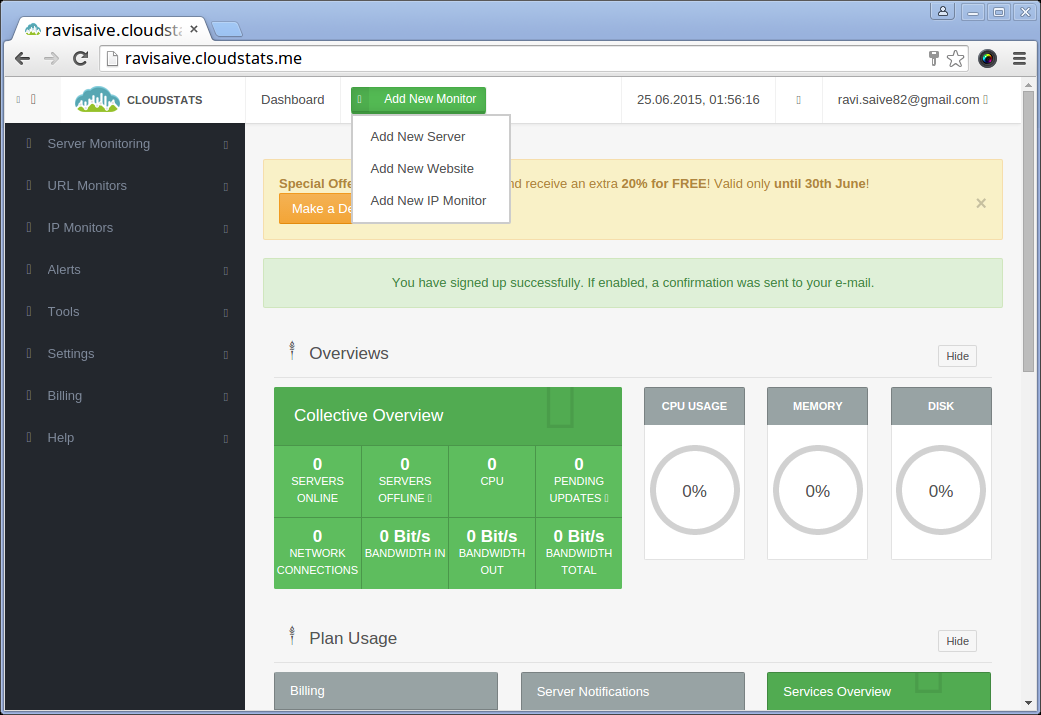The width and height of the screenshot is (1041, 715).
Task: Click the colorful circle extension icon
Action: click(987, 58)
